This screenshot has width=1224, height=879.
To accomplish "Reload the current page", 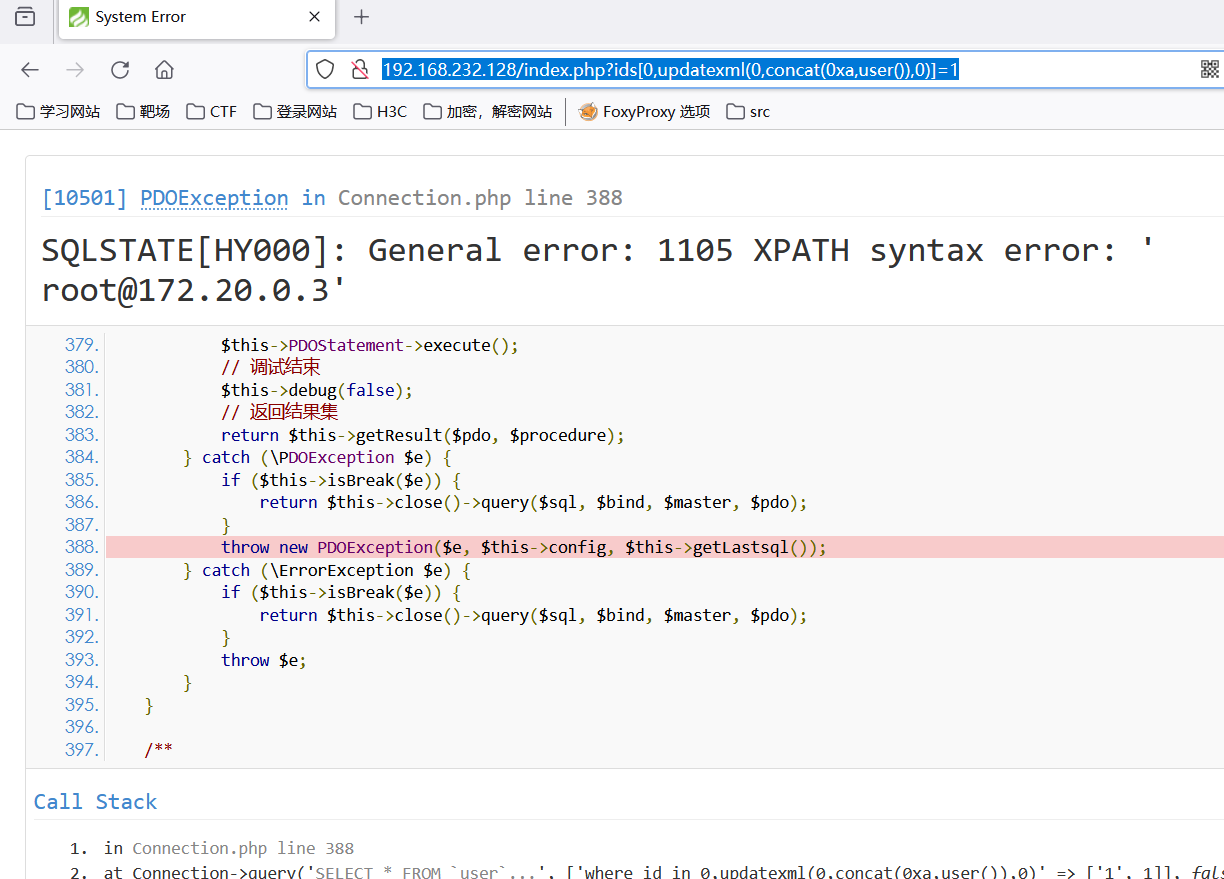I will pos(120,69).
